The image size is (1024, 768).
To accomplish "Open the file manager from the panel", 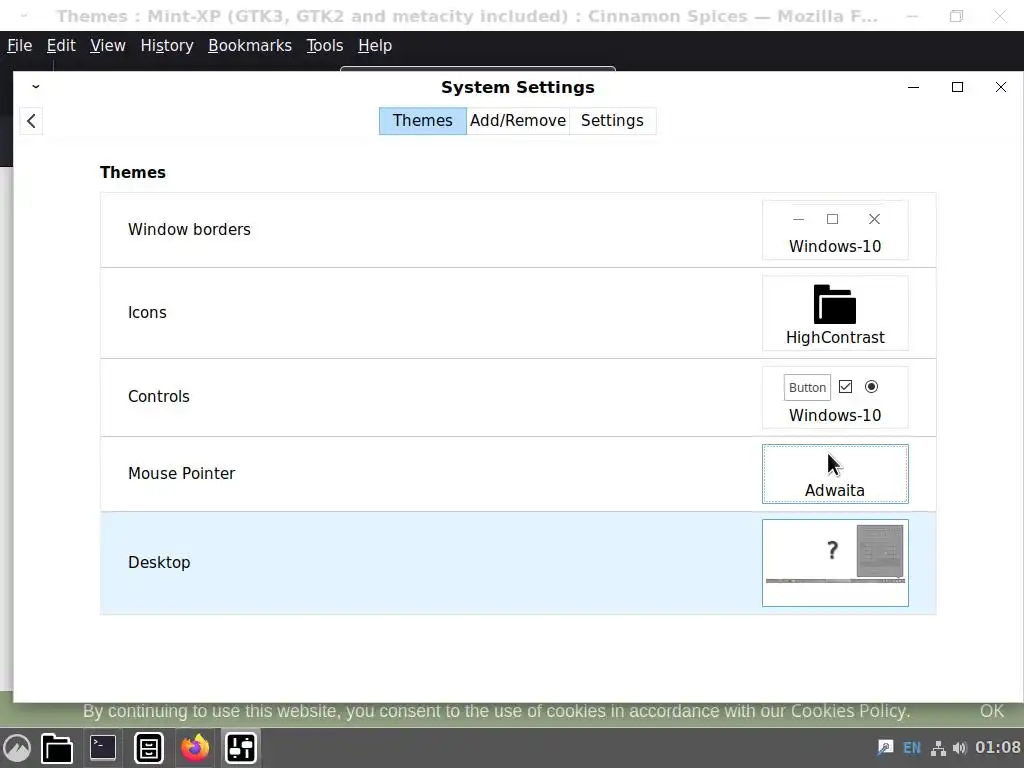I will [x=57, y=748].
